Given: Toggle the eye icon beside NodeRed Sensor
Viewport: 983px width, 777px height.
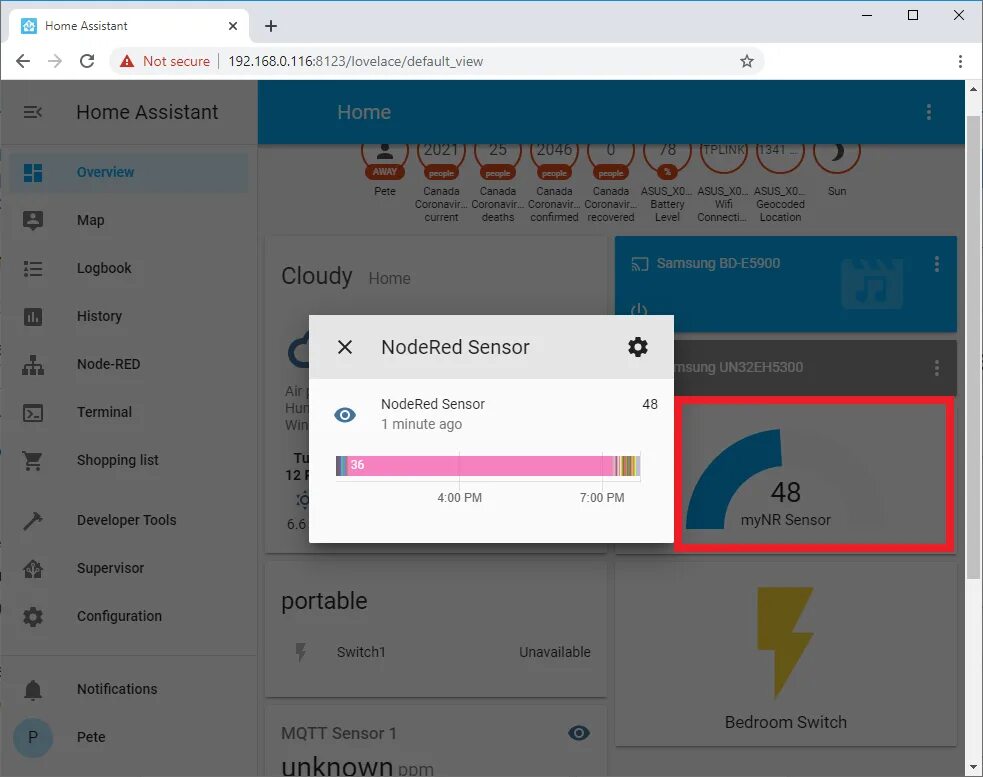Looking at the screenshot, I should coord(345,413).
